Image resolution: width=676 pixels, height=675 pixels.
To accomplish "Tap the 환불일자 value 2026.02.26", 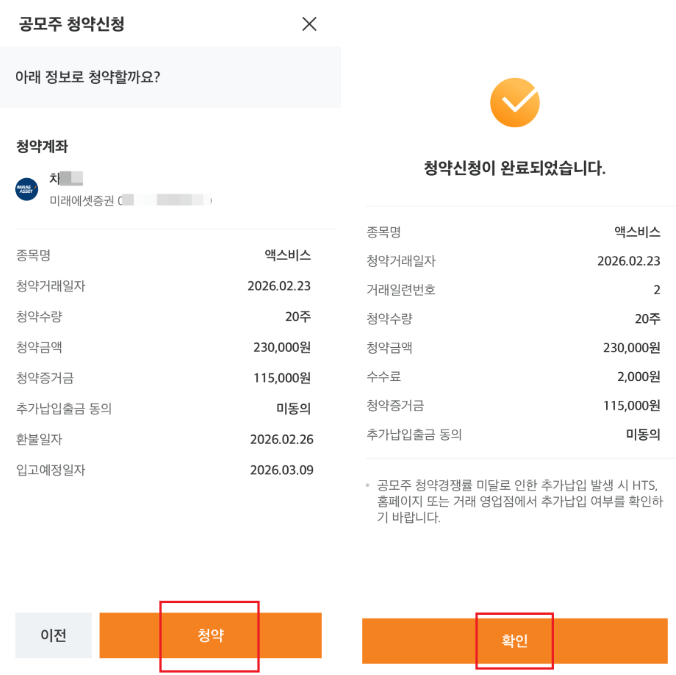I will (x=282, y=439).
